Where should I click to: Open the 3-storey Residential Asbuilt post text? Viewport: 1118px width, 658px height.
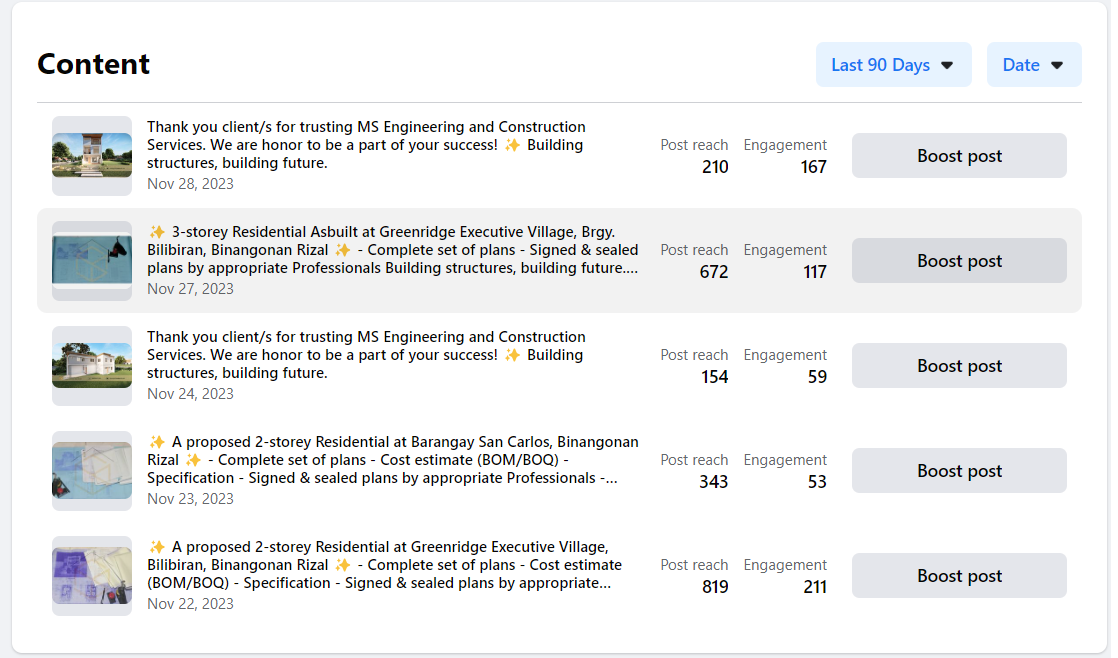[x=392, y=250]
